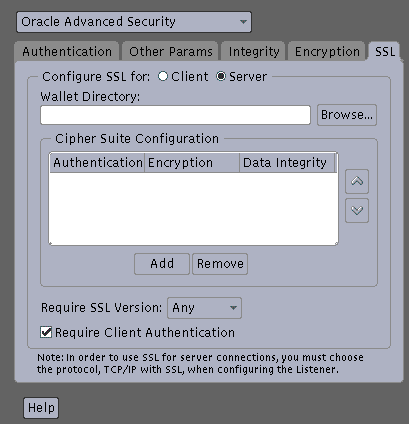409x424 pixels.
Task: Select the SSL tab
Action: click(385, 52)
